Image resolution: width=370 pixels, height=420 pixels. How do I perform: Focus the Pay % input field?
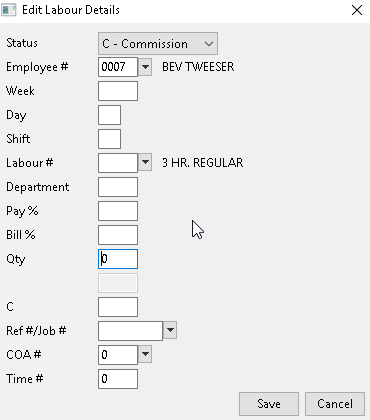pos(118,211)
